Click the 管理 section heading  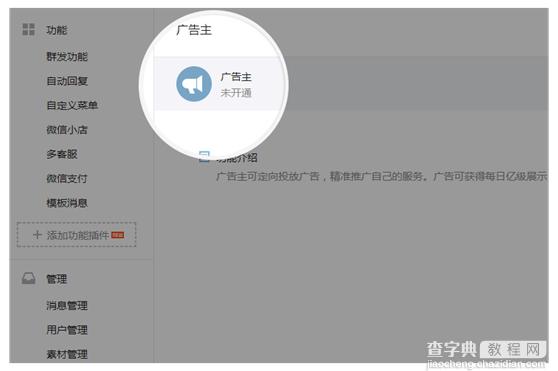pyautogui.click(x=57, y=279)
